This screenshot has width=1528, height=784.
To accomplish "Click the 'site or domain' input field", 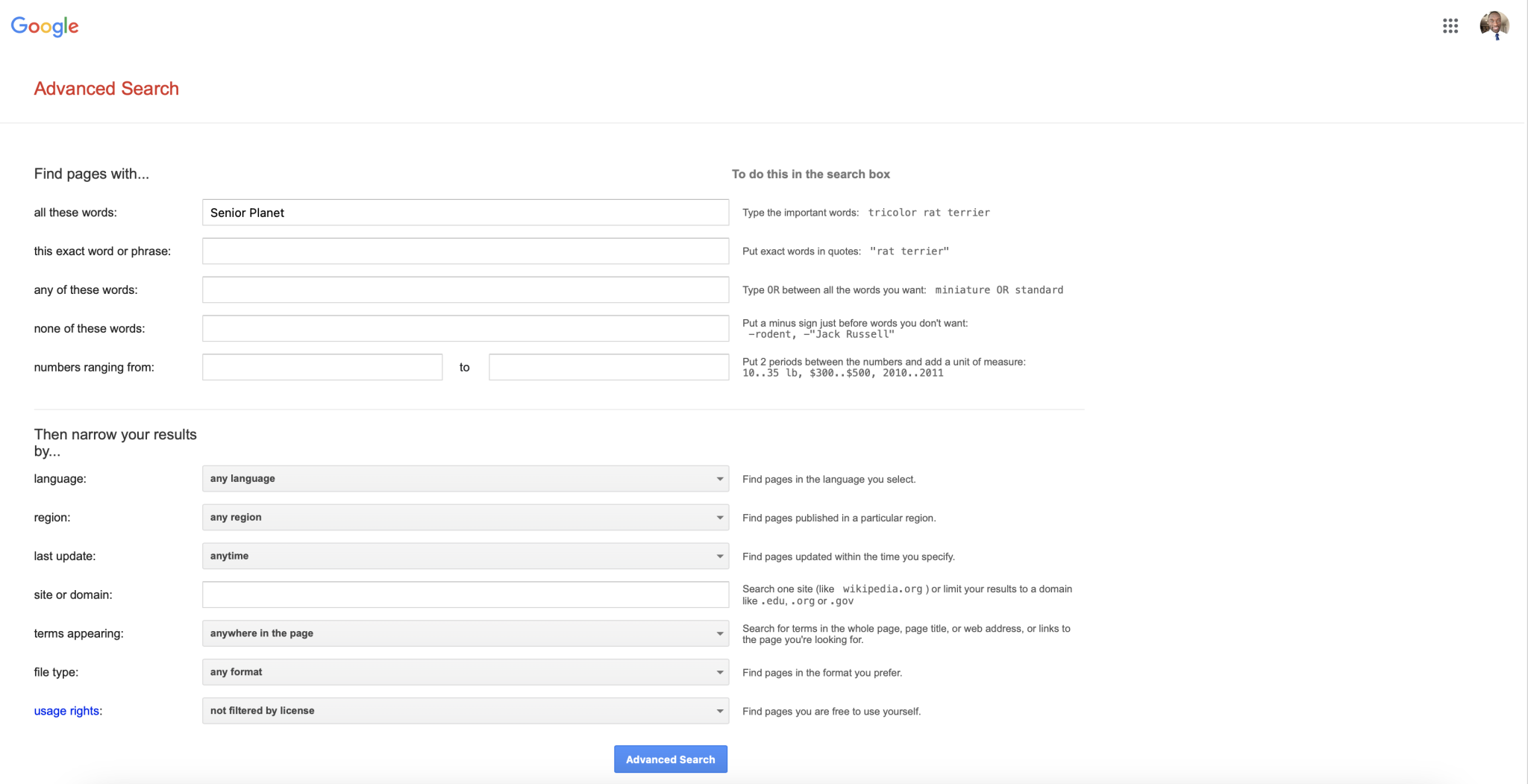I will click(466, 595).
